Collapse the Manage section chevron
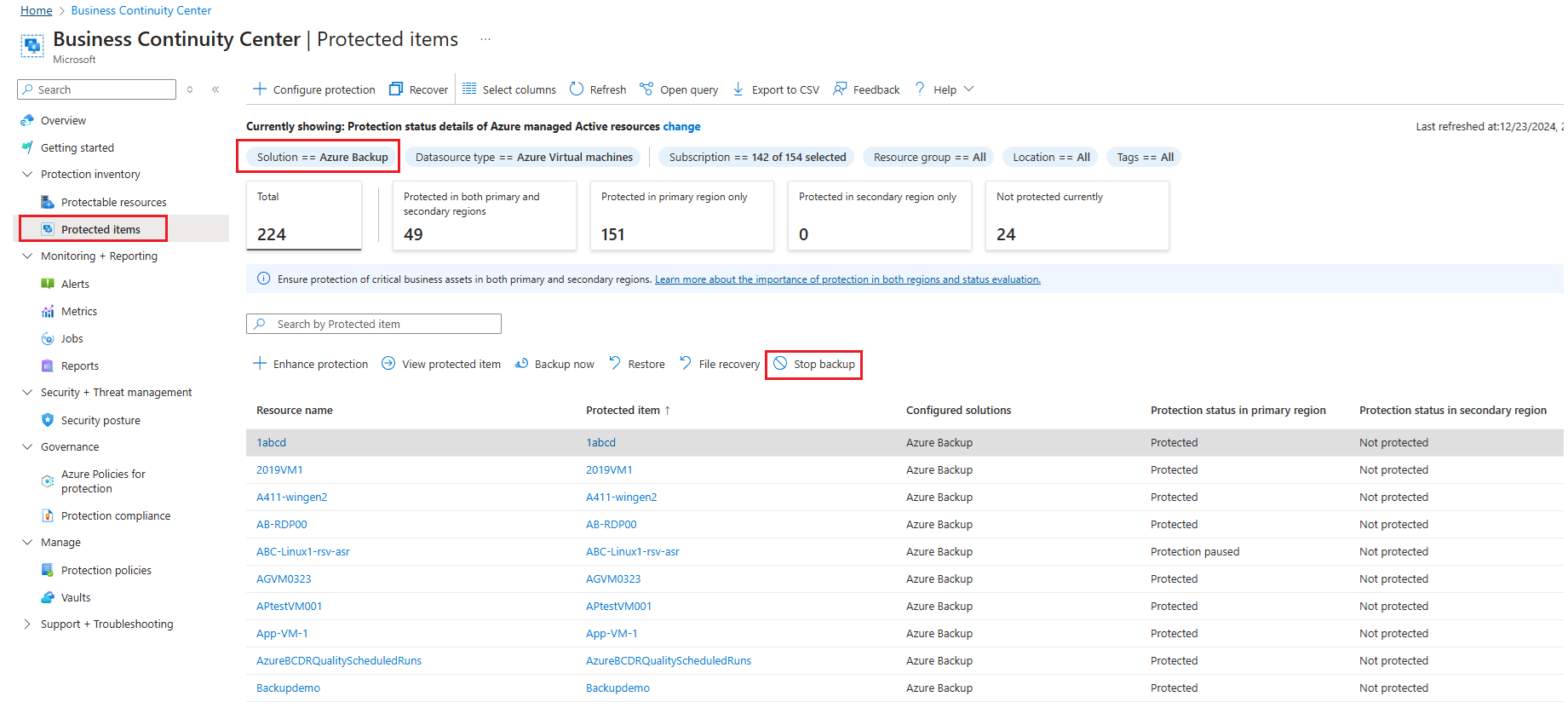1568x725 pixels. [26, 543]
